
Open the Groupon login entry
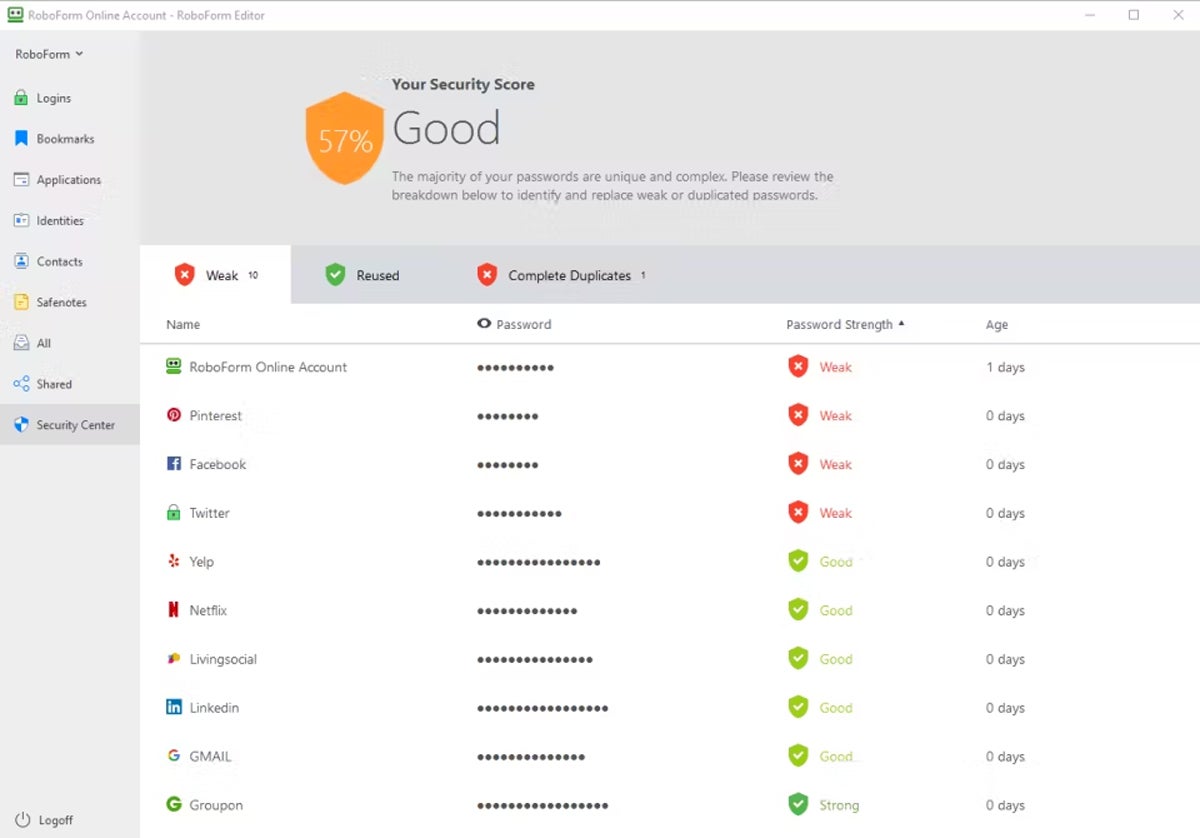(216, 806)
